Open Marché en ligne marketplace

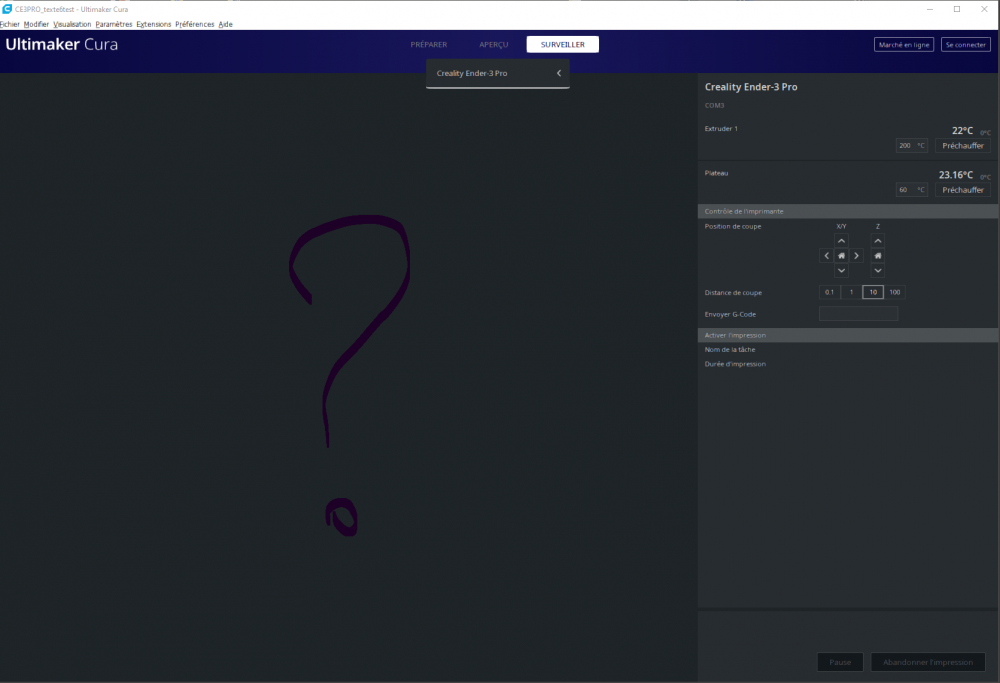904,45
